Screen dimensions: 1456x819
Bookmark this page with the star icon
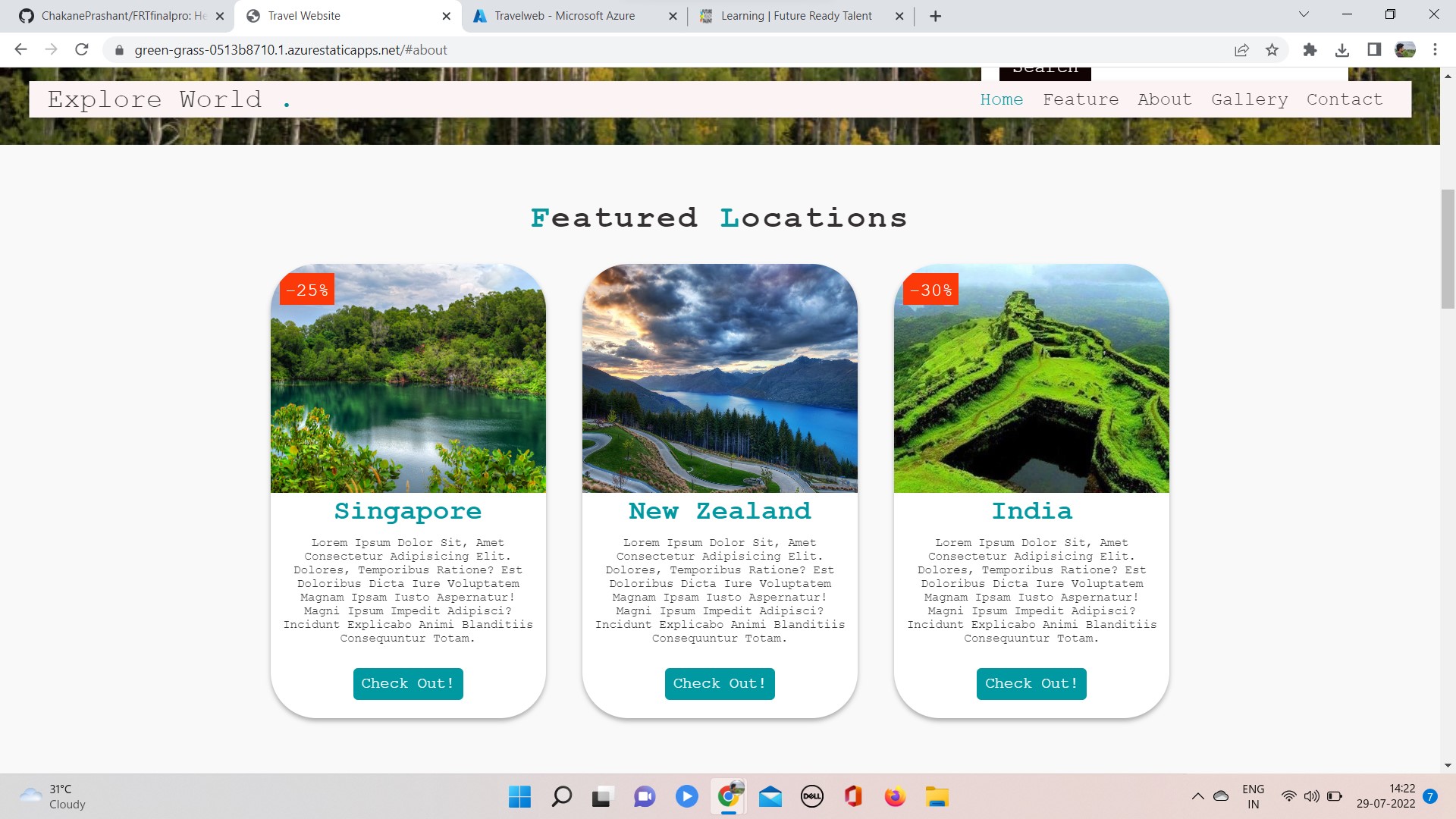[1272, 50]
